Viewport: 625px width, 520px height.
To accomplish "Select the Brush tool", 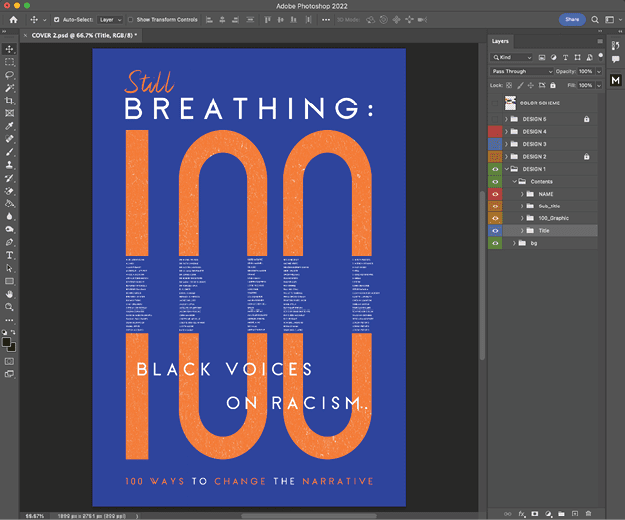I will pyautogui.click(x=9, y=152).
